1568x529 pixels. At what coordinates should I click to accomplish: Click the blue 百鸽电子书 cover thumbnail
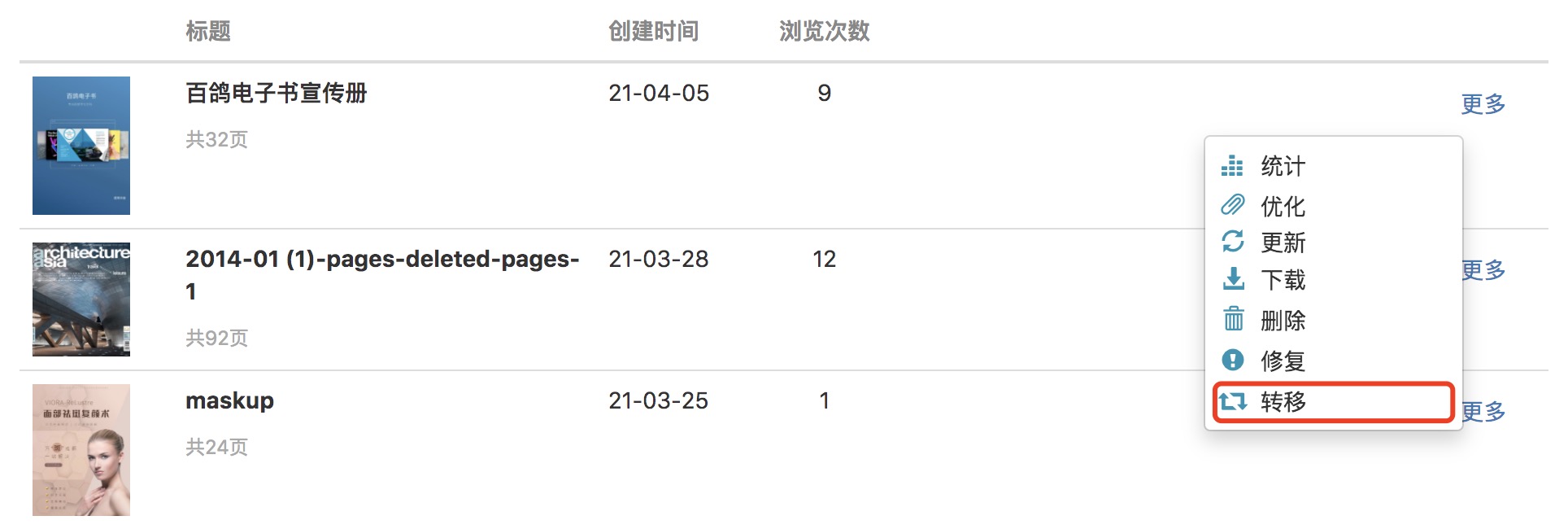(x=81, y=146)
